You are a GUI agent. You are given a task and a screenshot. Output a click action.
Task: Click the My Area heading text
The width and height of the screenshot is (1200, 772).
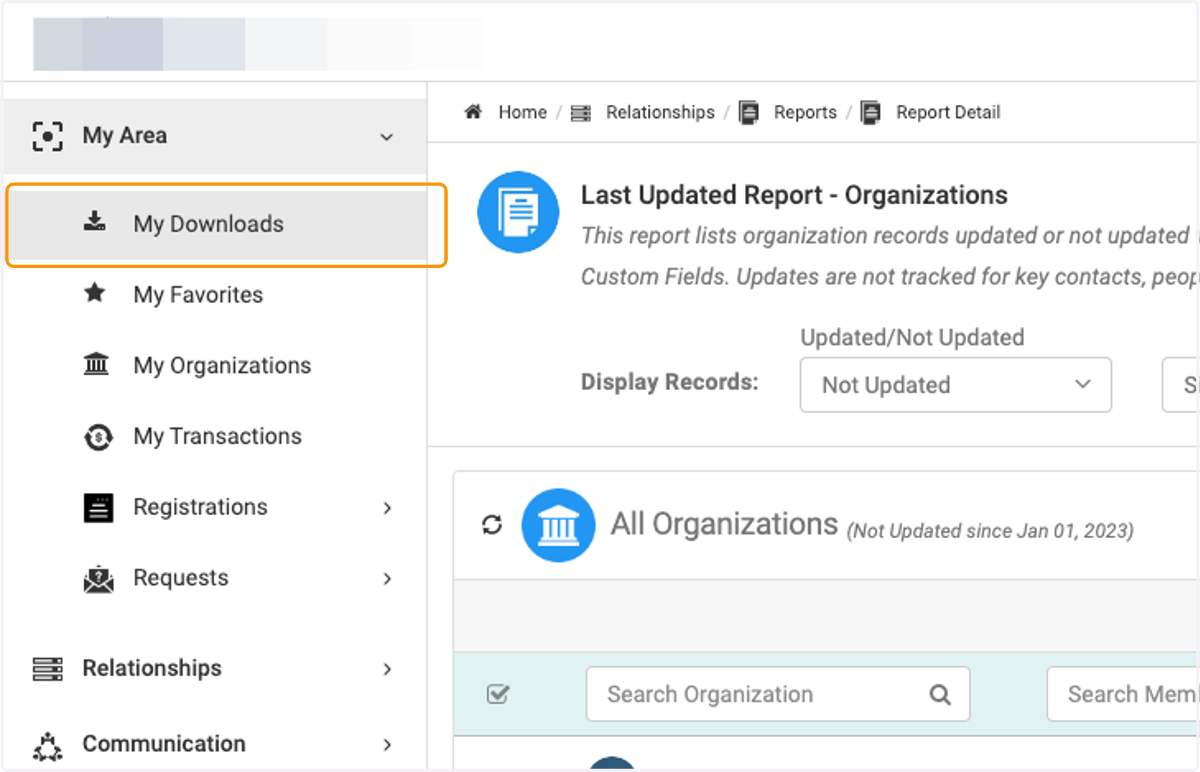[125, 136]
